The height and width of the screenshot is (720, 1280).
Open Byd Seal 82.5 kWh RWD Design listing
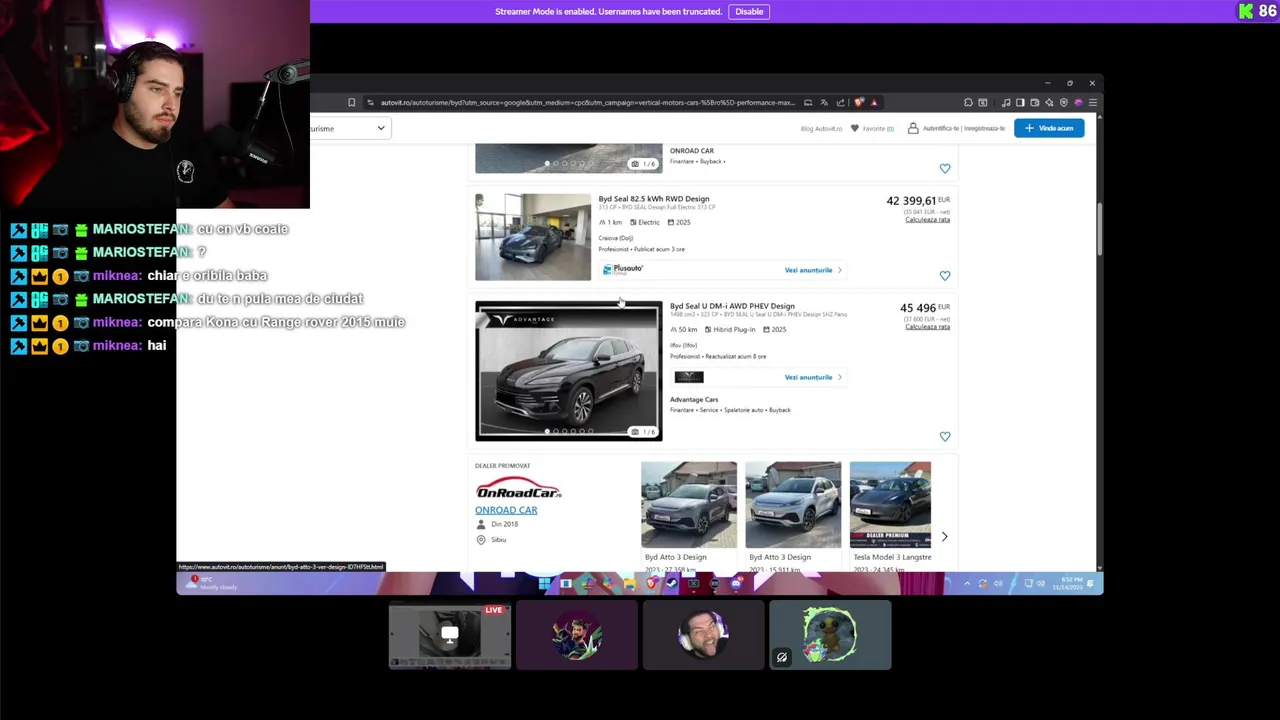click(654, 198)
